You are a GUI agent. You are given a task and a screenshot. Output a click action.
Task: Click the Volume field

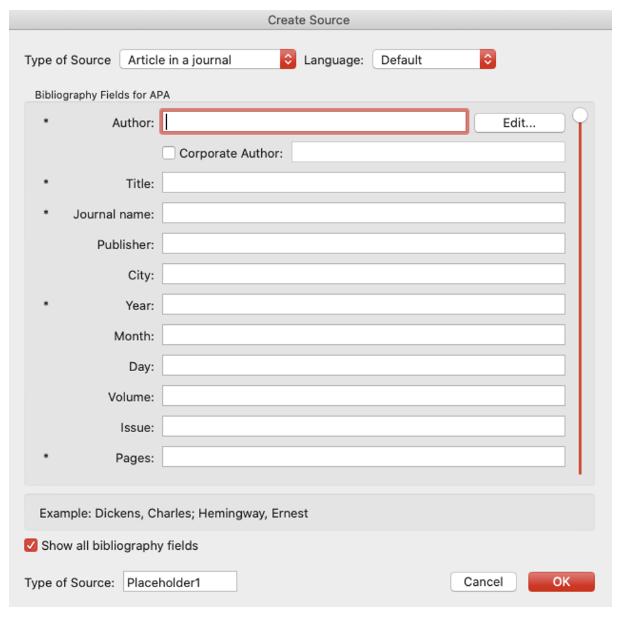(363, 396)
